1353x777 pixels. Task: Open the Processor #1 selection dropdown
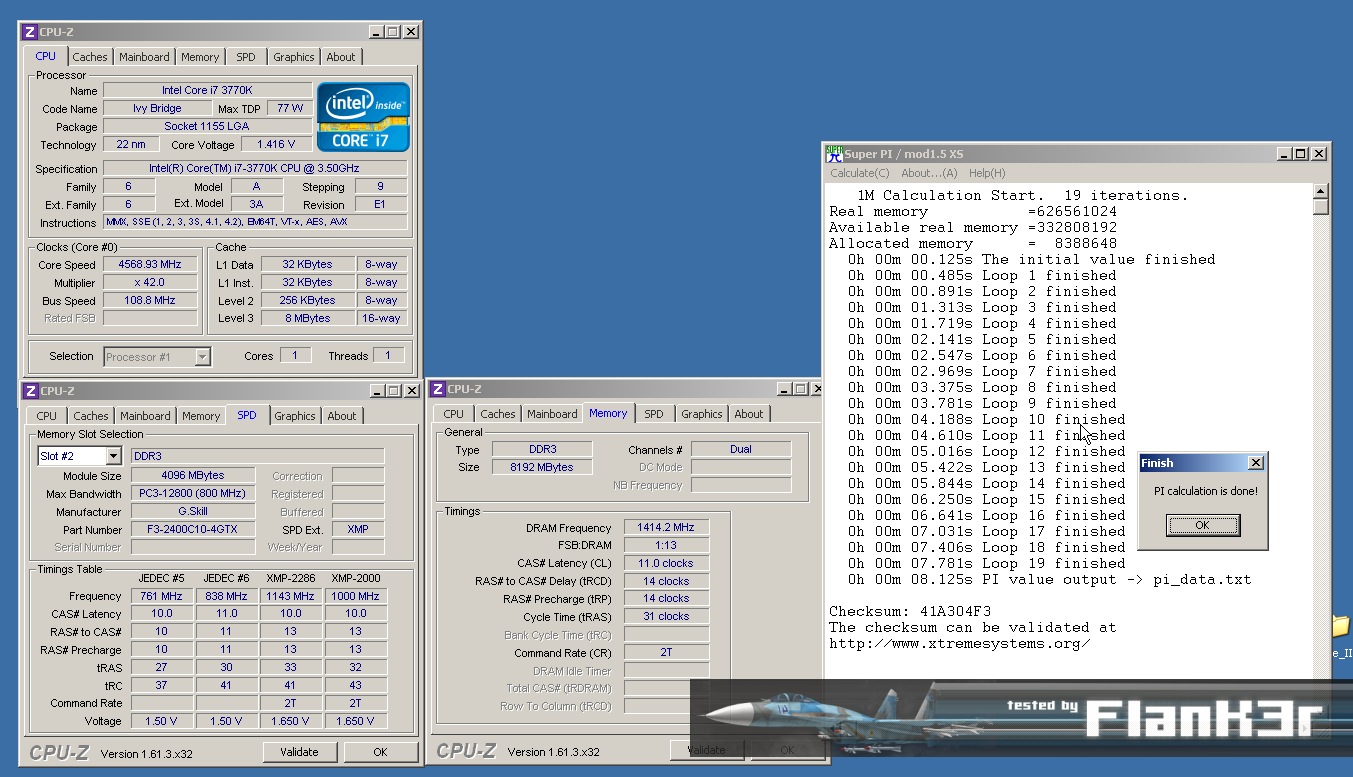pos(203,356)
